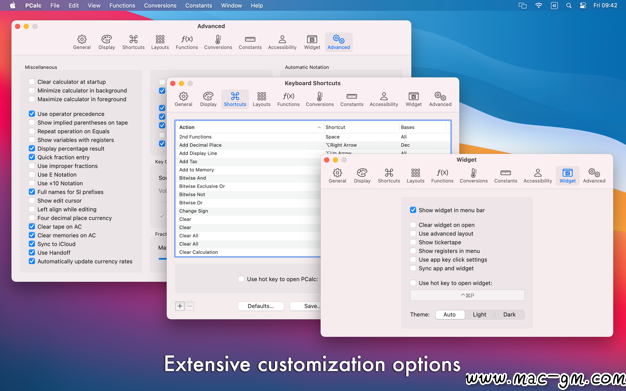The width and height of the screenshot is (626, 391).
Task: Open Functions tab in Widget window
Action: tap(442, 176)
